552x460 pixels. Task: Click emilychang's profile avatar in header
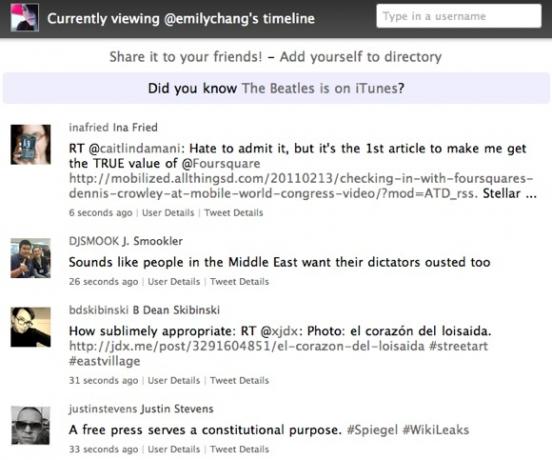pyautogui.click(x=25, y=17)
